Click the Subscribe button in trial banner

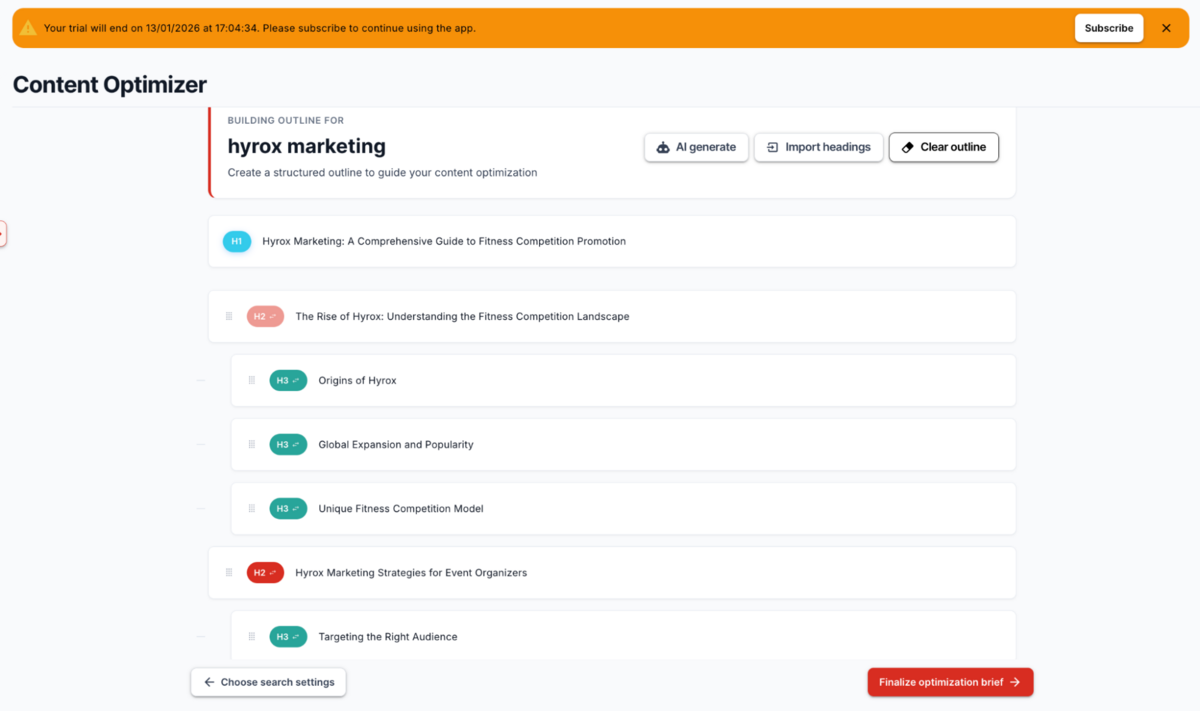(x=1109, y=28)
